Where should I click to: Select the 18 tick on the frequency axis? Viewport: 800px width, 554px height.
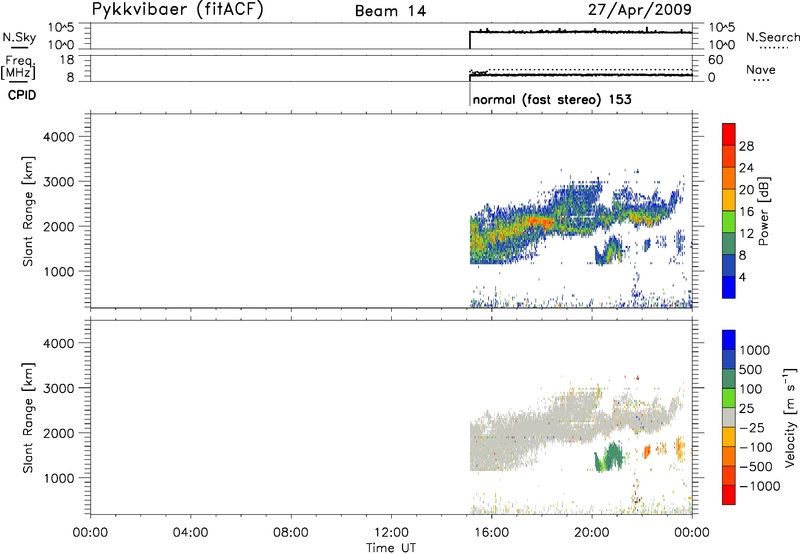click(66, 60)
